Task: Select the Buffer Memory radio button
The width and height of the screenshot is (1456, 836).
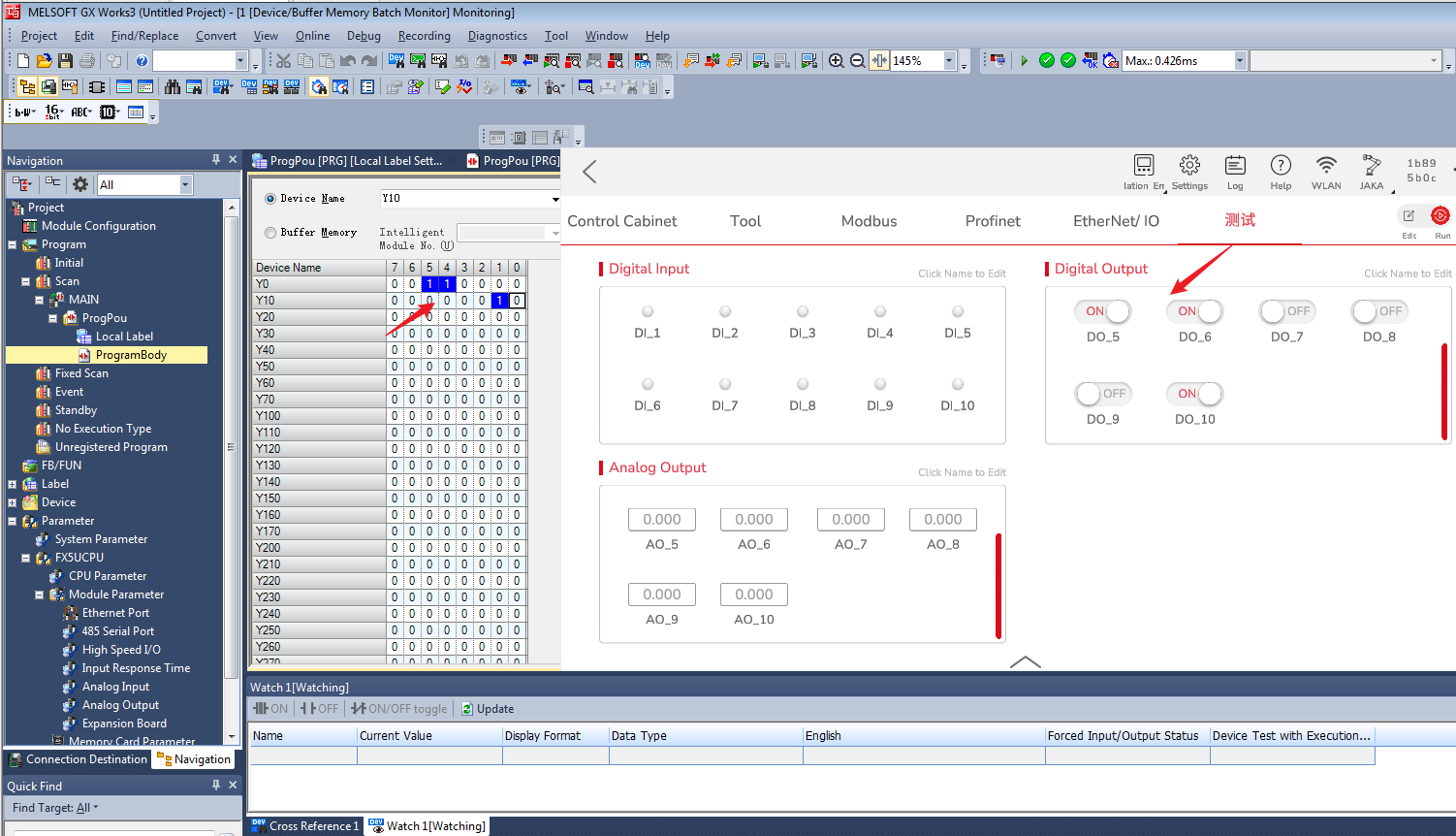Action: 271,233
